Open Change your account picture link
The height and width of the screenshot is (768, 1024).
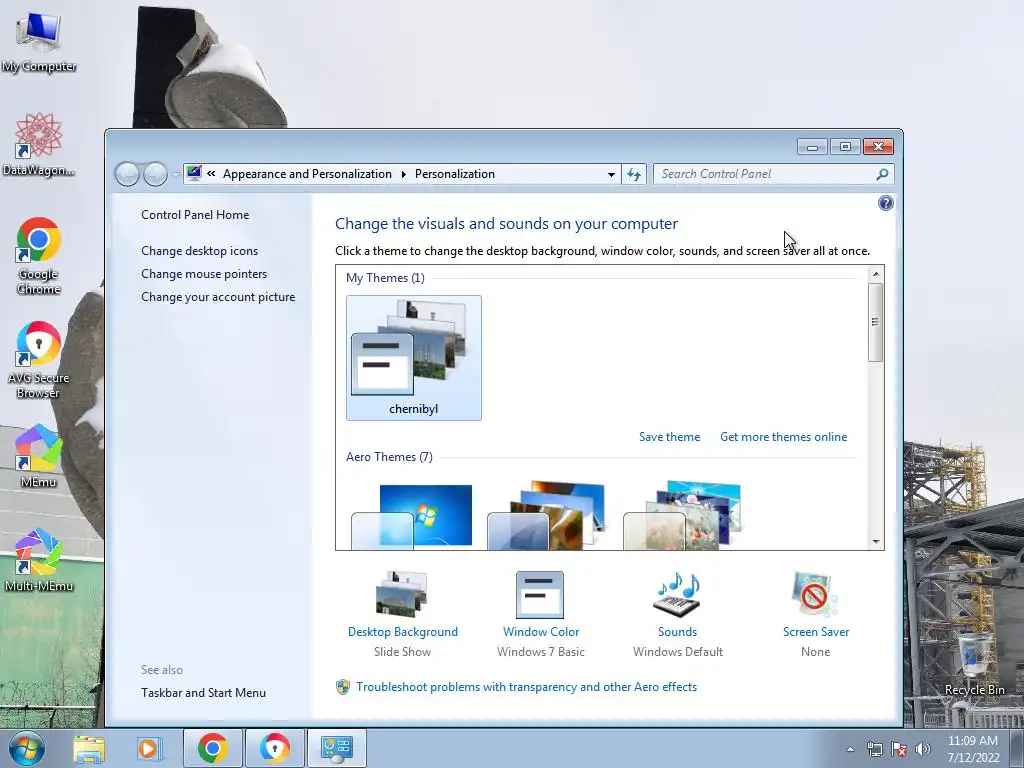pyautogui.click(x=218, y=296)
